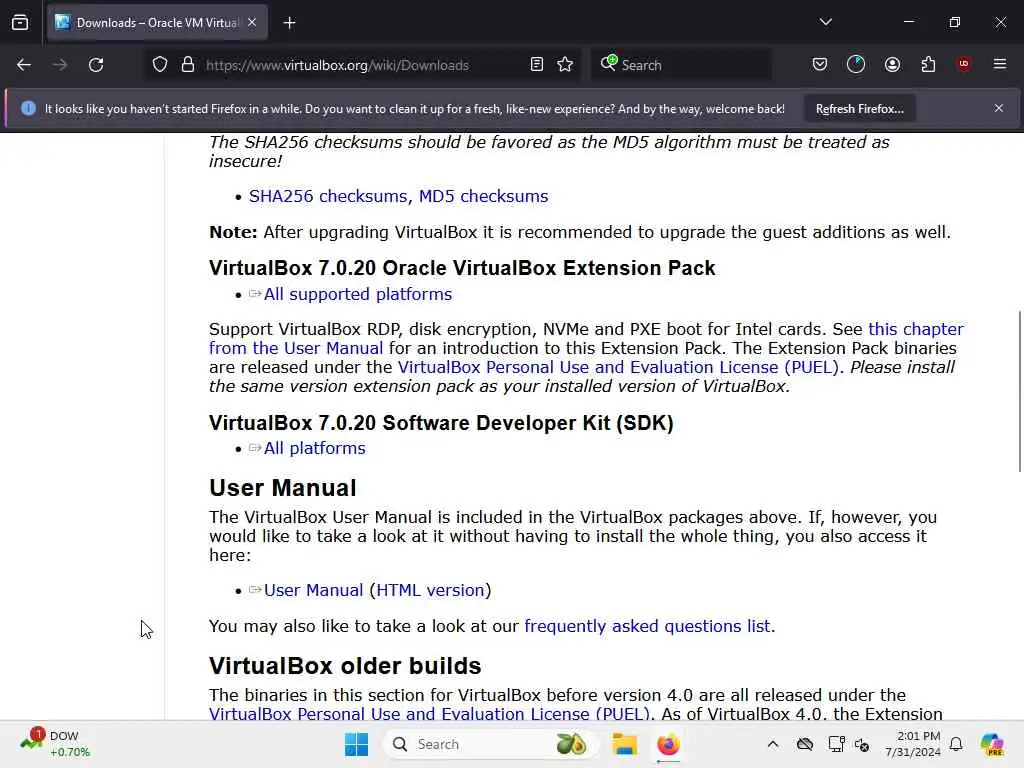Image resolution: width=1024 pixels, height=768 pixels.
Task: Reload the current page
Action: (96, 65)
